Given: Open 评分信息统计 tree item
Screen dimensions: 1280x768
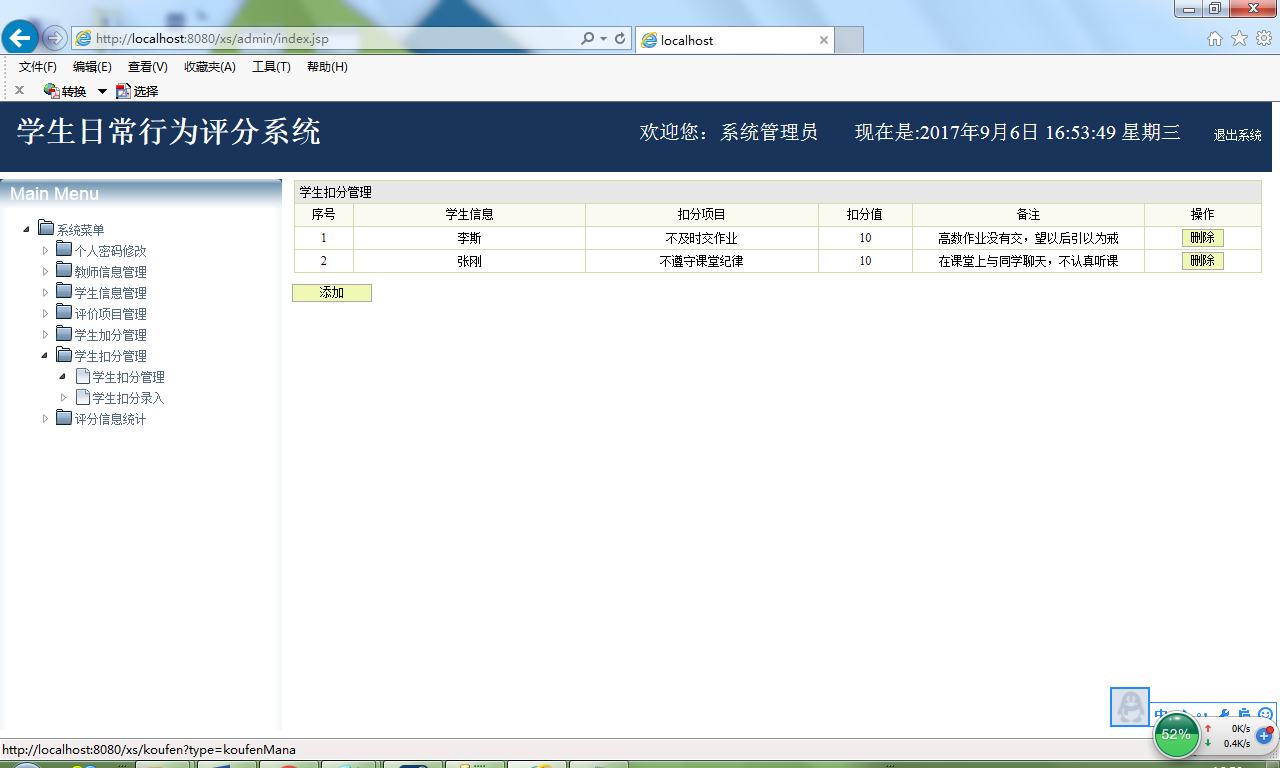Looking at the screenshot, I should (x=110, y=419).
